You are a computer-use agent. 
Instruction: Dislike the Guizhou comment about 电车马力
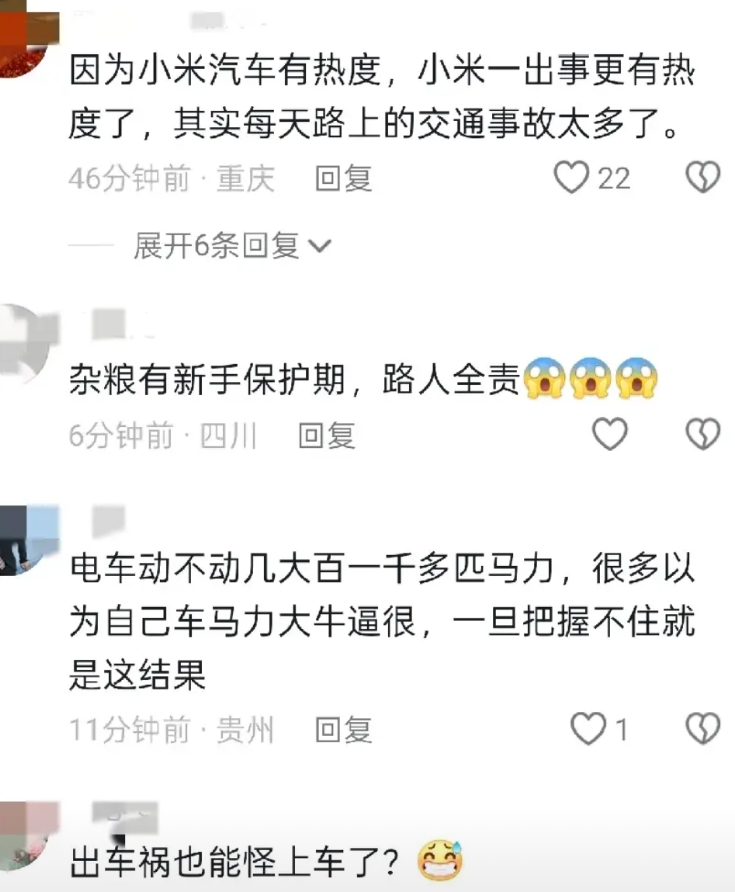[703, 729]
